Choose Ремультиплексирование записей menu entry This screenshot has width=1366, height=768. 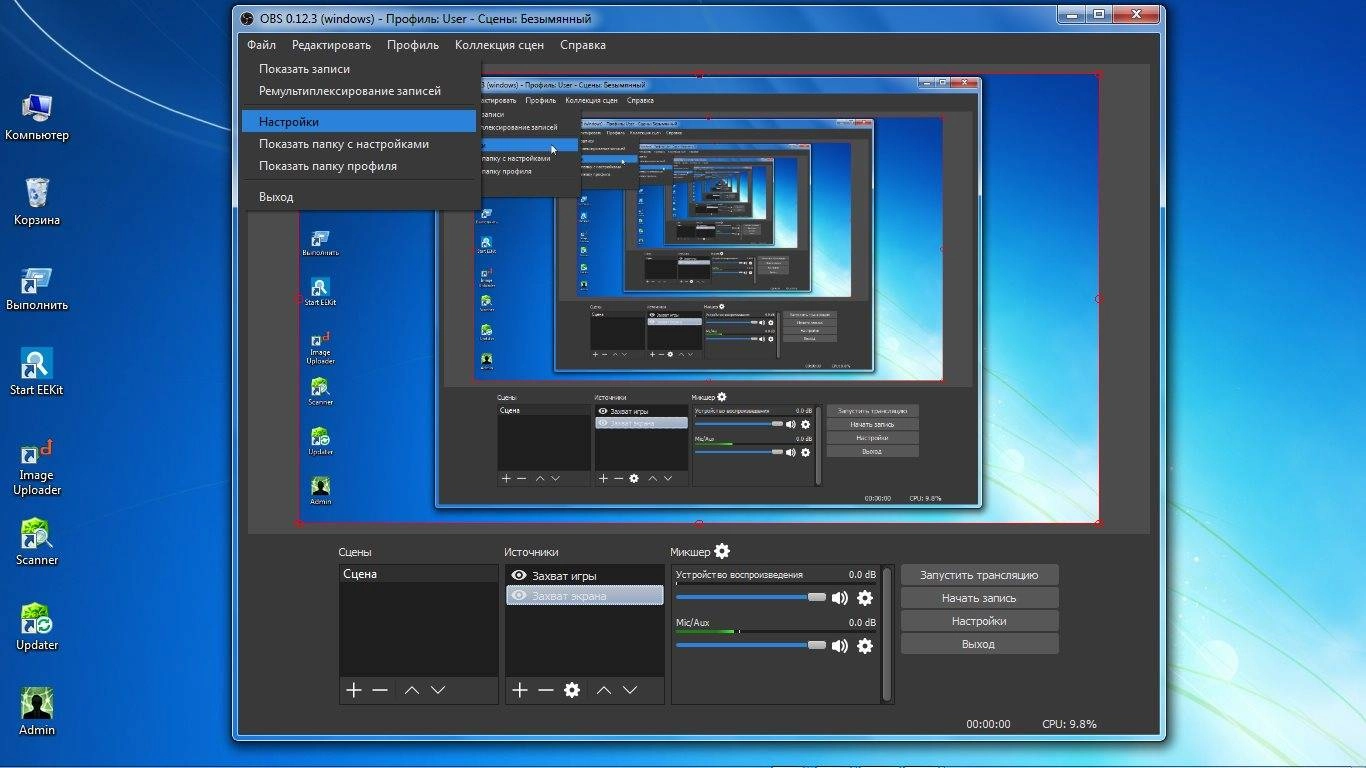[359, 91]
